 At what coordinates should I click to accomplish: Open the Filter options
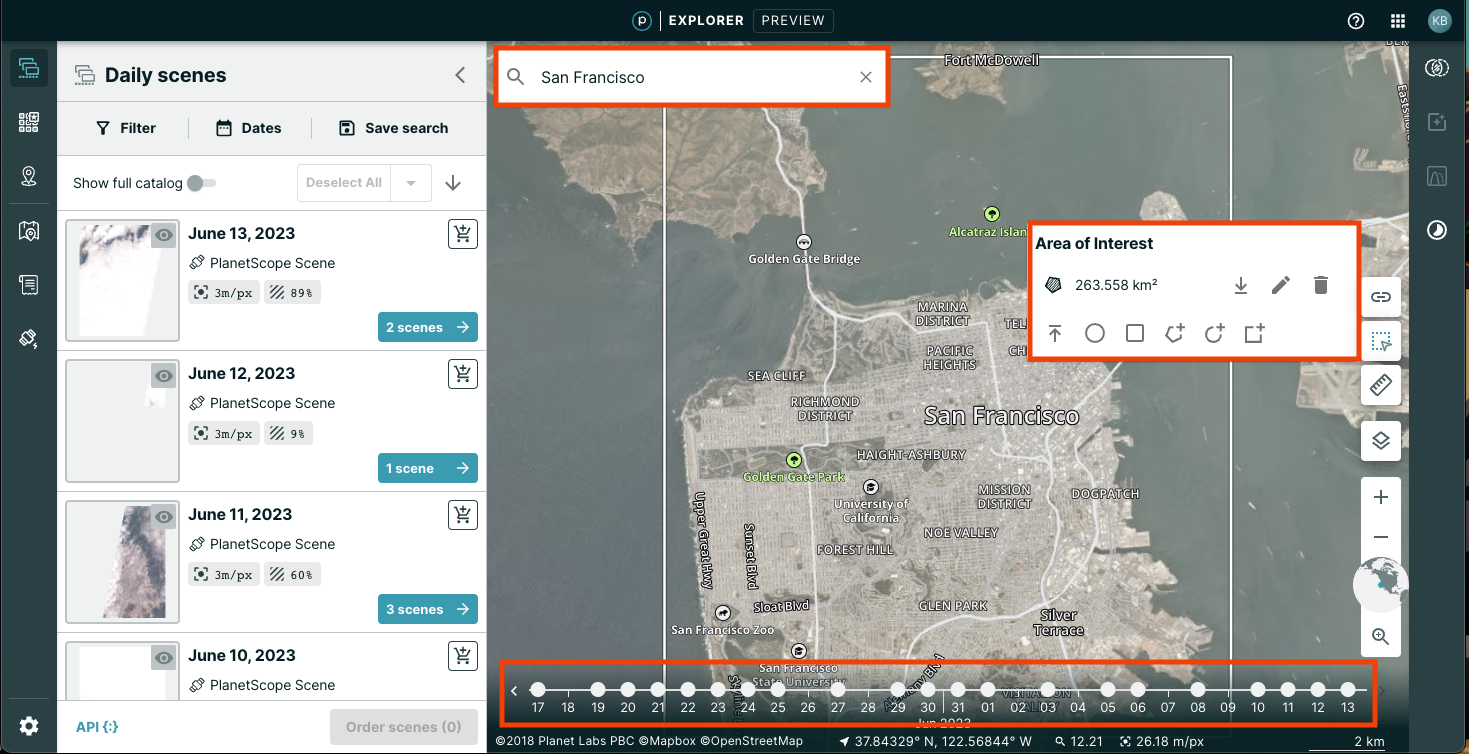click(126, 128)
